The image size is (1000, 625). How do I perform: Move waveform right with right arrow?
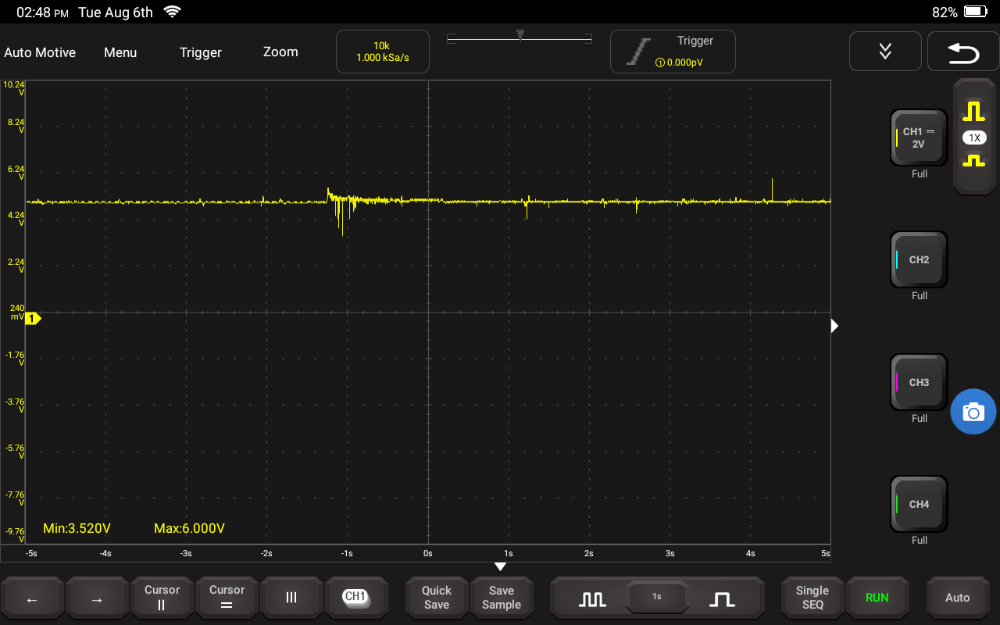pyautogui.click(x=97, y=598)
